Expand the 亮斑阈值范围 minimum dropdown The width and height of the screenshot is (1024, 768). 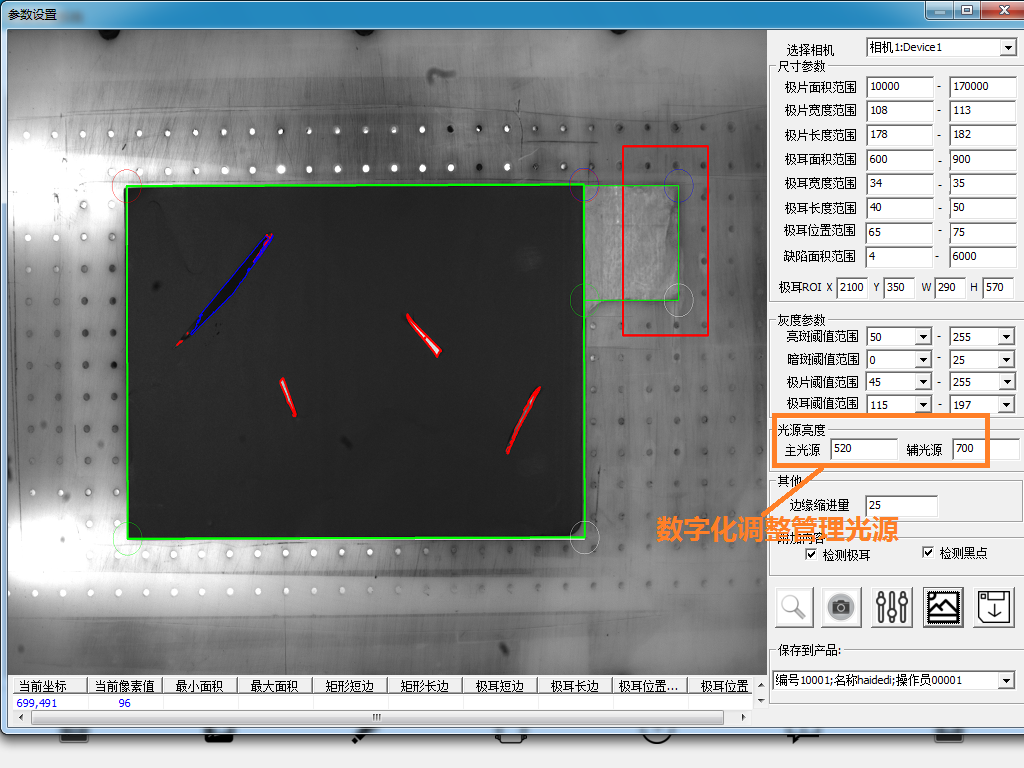pyautogui.click(x=923, y=337)
